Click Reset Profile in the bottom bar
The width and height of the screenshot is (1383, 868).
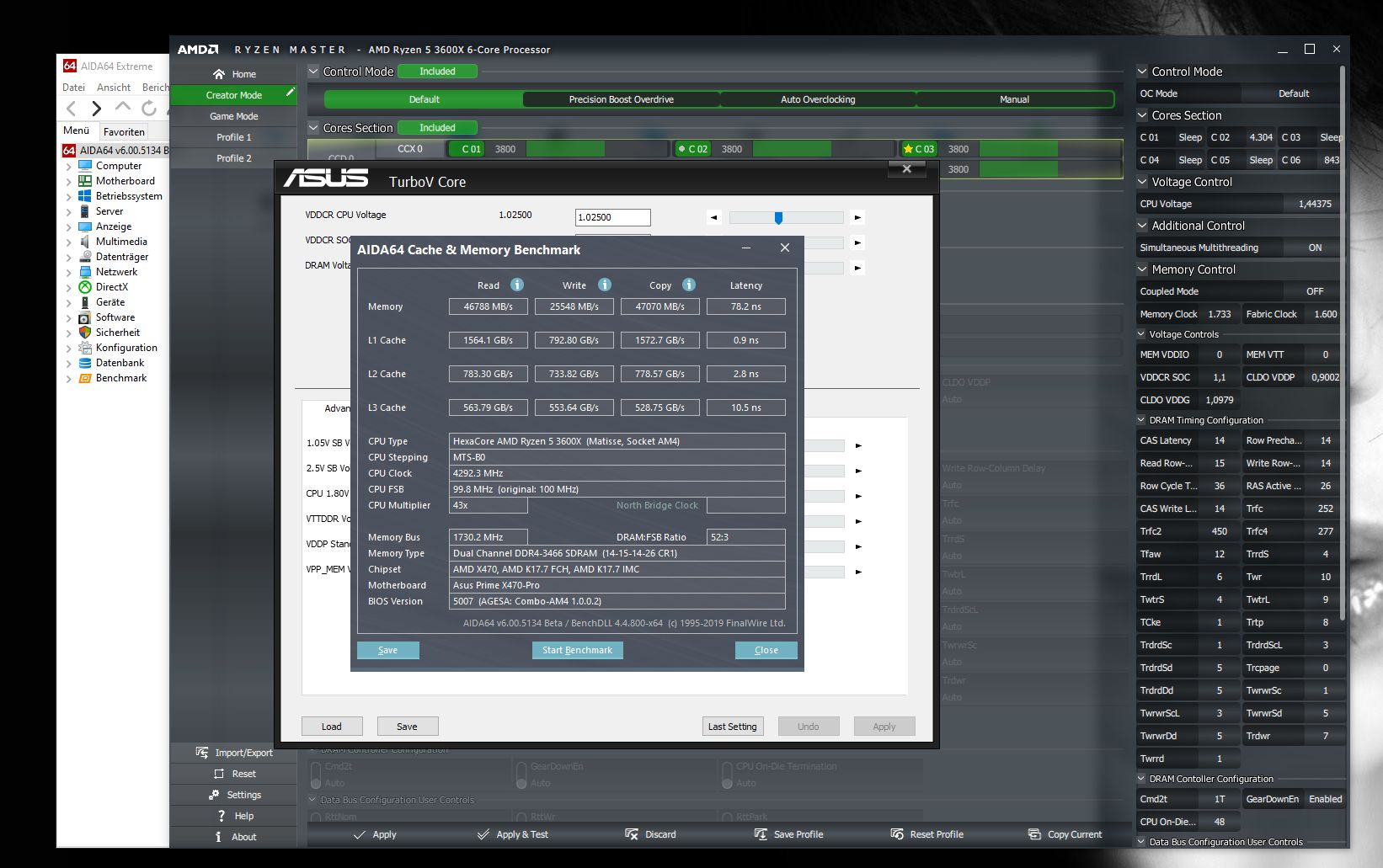tap(926, 834)
